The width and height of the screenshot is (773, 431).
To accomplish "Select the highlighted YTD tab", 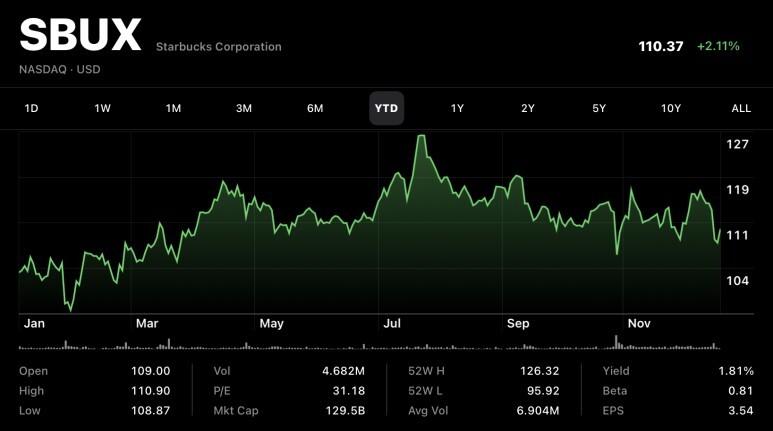I will (x=386, y=108).
